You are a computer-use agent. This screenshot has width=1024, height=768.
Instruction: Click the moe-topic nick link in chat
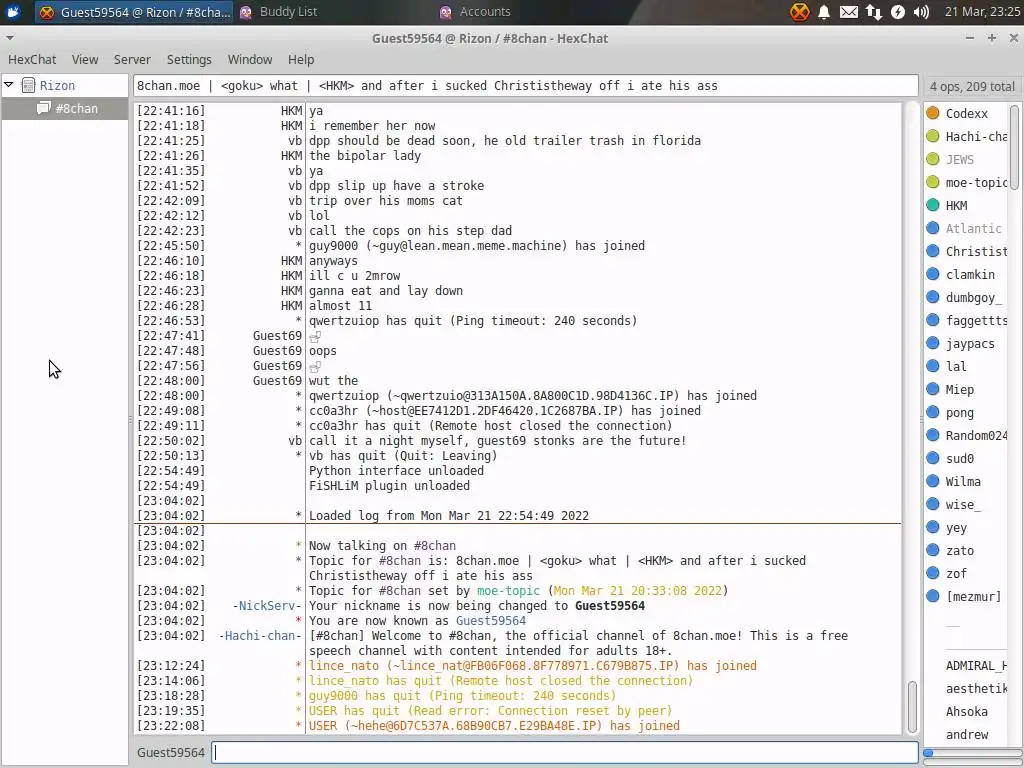pos(508,590)
